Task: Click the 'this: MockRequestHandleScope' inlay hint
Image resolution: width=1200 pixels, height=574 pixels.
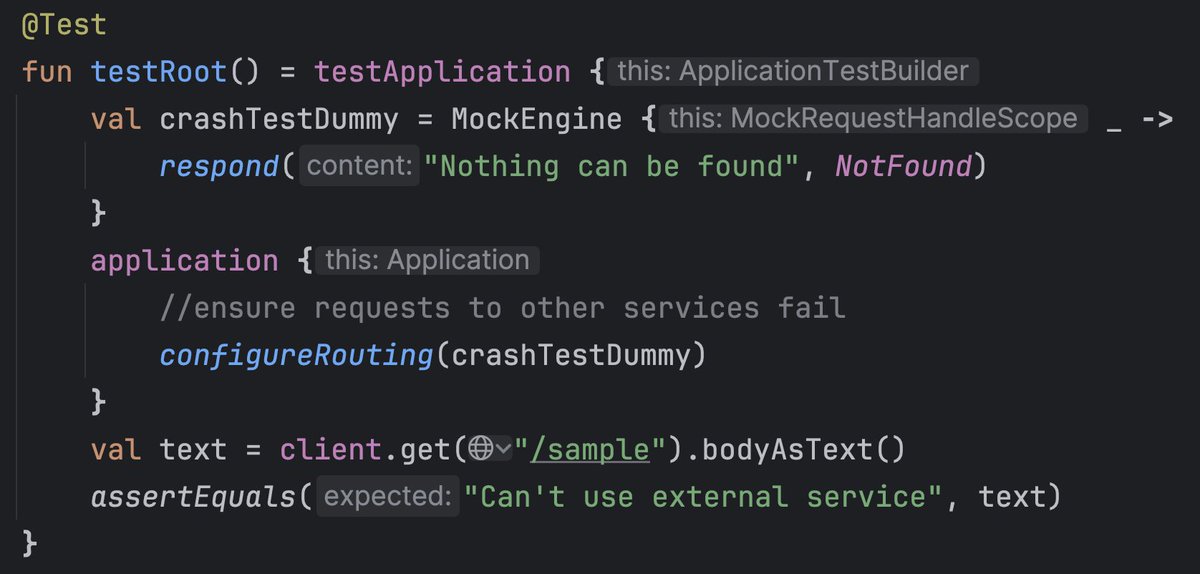Action: click(x=874, y=119)
